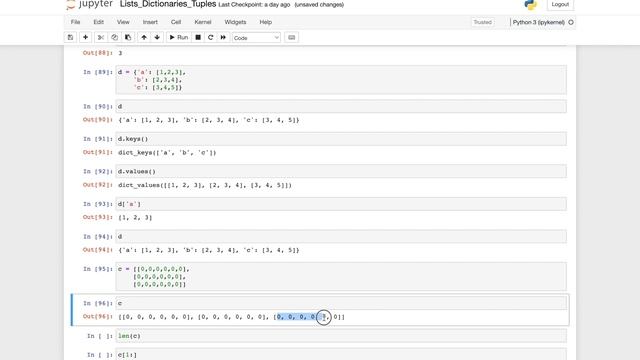Click the In [89] prompt label

point(98,72)
